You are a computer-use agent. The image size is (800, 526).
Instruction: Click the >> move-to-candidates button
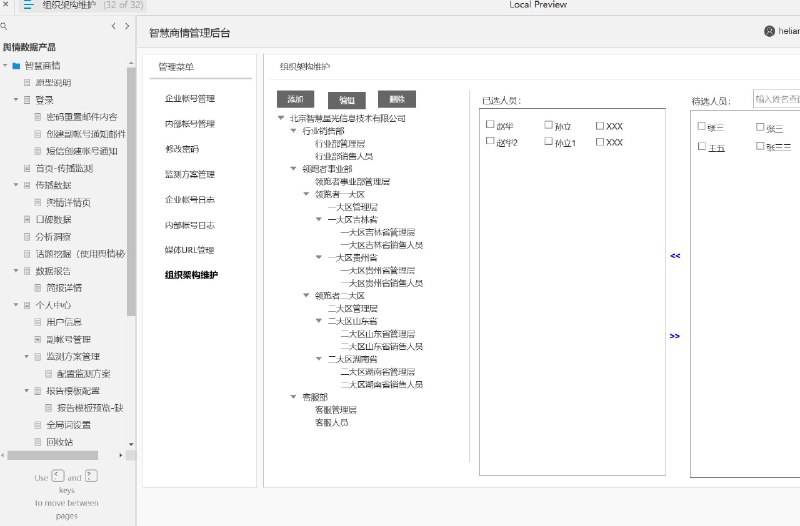(674, 336)
